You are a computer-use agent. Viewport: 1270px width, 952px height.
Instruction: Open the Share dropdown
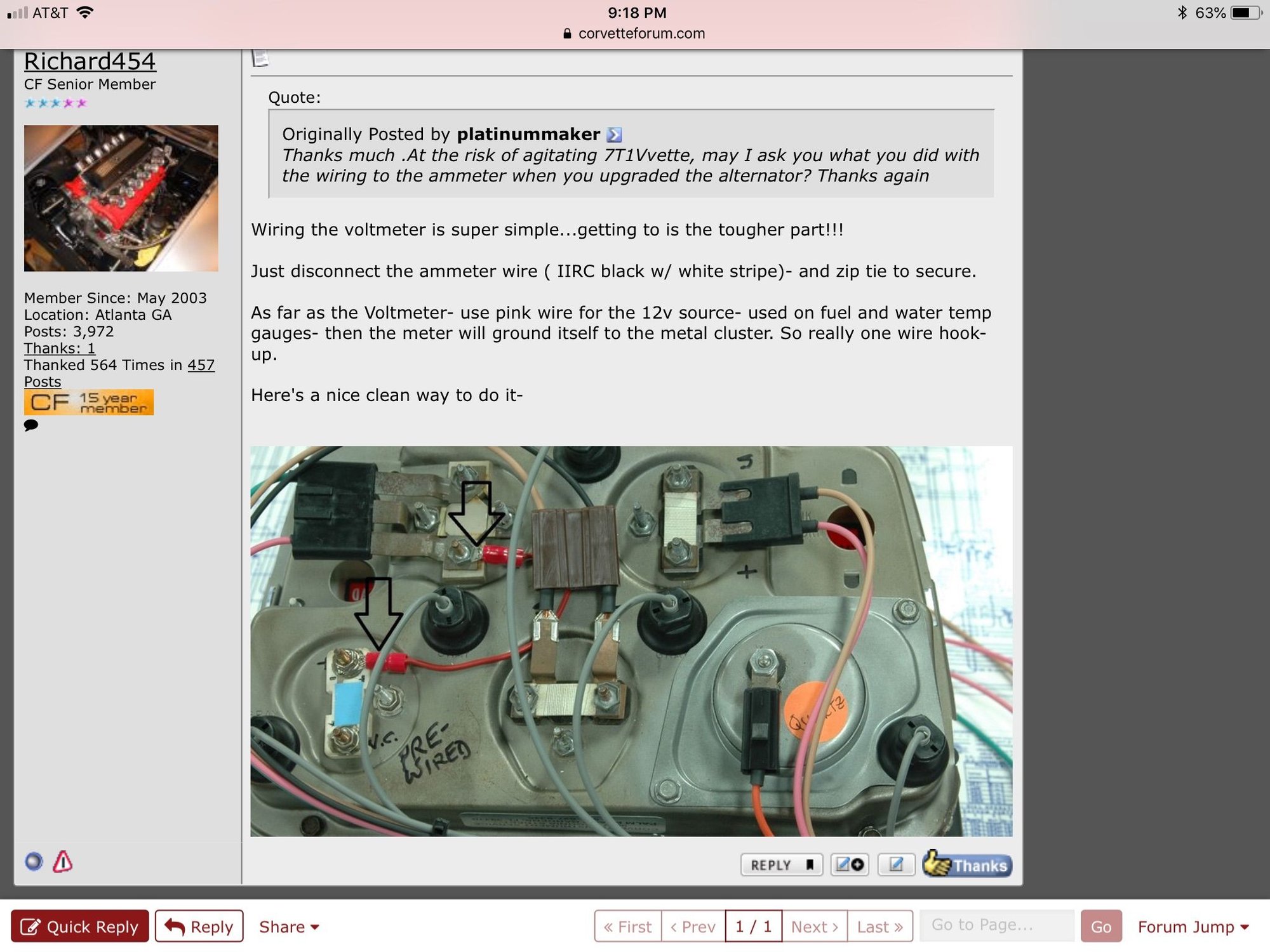tap(288, 927)
